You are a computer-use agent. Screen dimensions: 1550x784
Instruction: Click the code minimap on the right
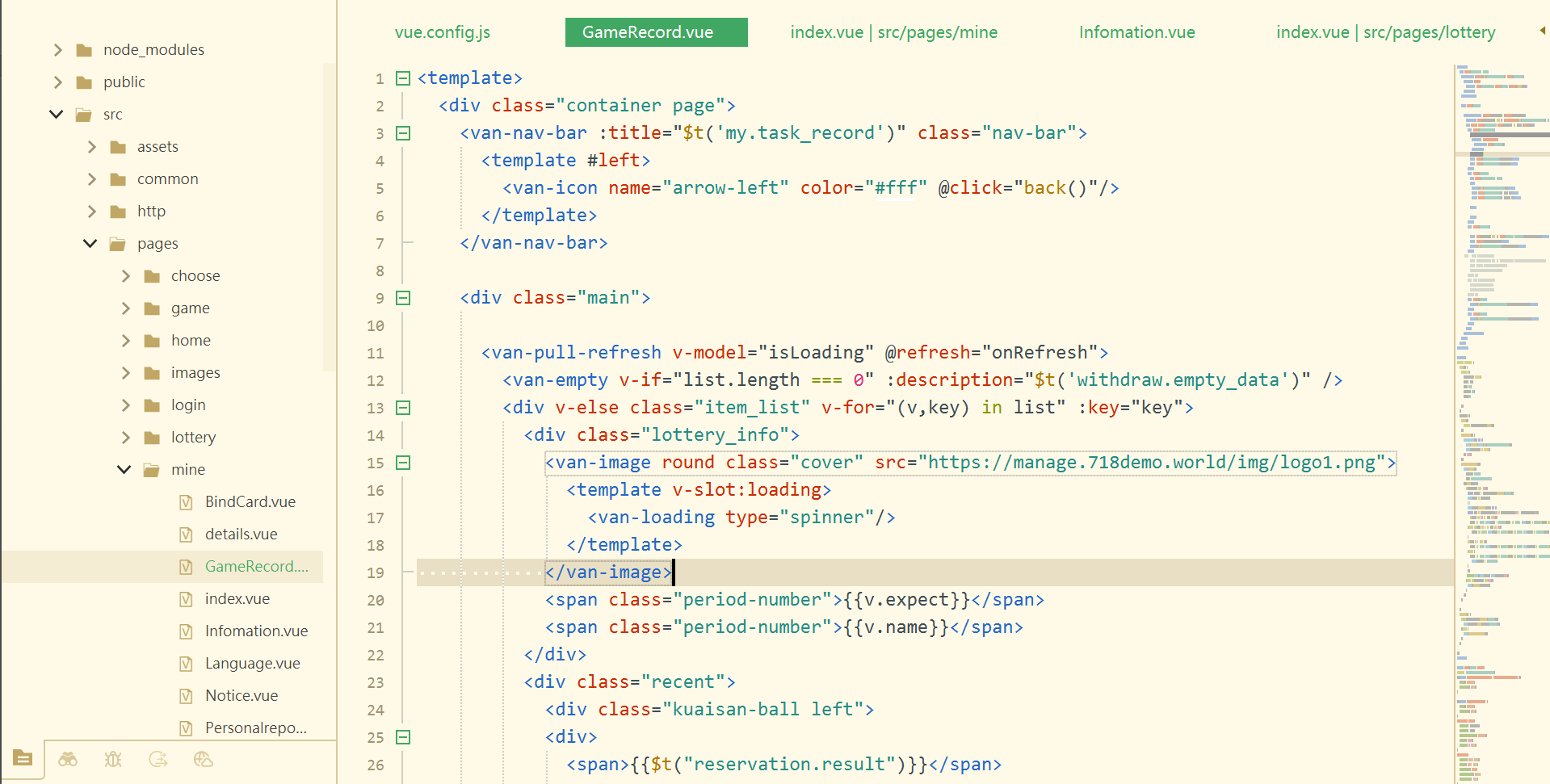1501,404
